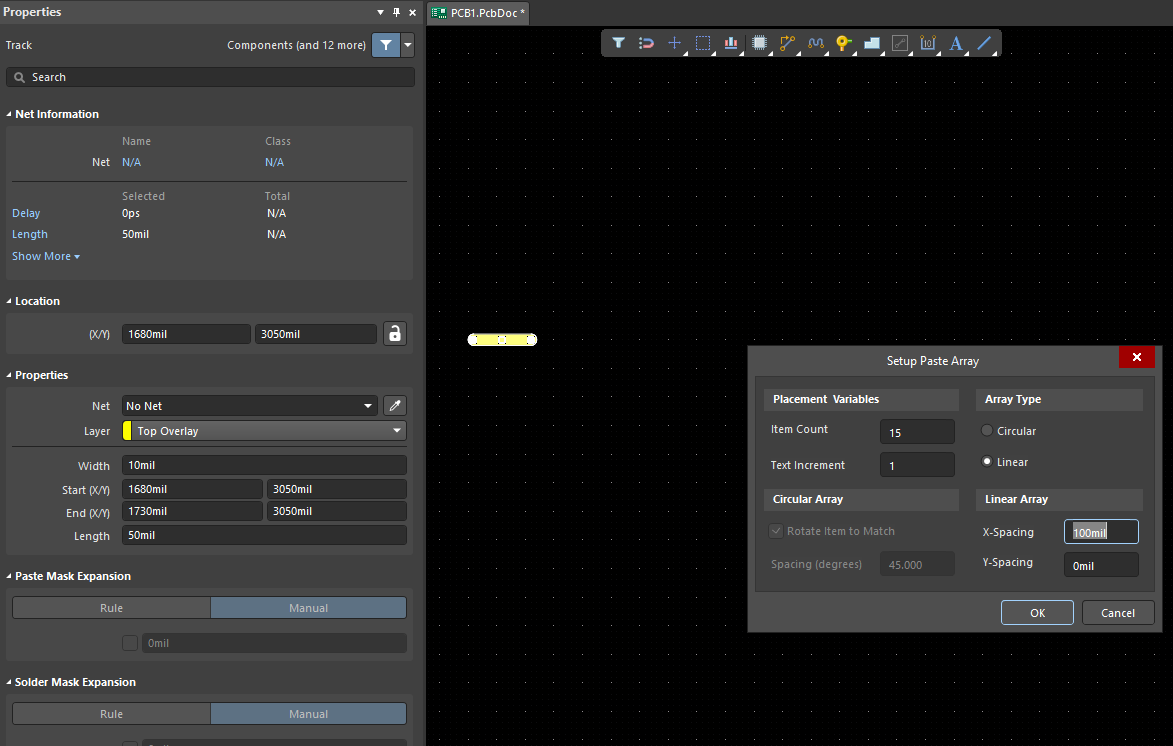Select the Linear array type
This screenshot has height=746, width=1173.
[x=988, y=462]
